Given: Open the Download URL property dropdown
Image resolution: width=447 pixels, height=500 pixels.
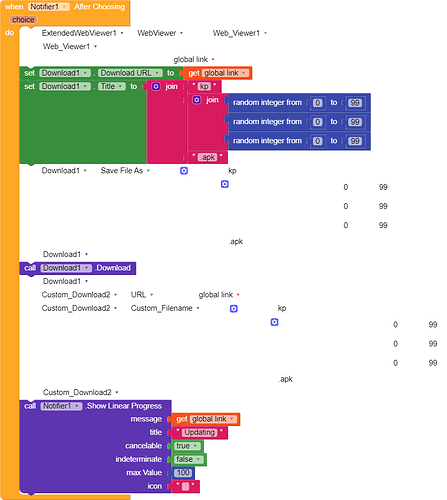Looking at the screenshot, I should click(x=130, y=73).
